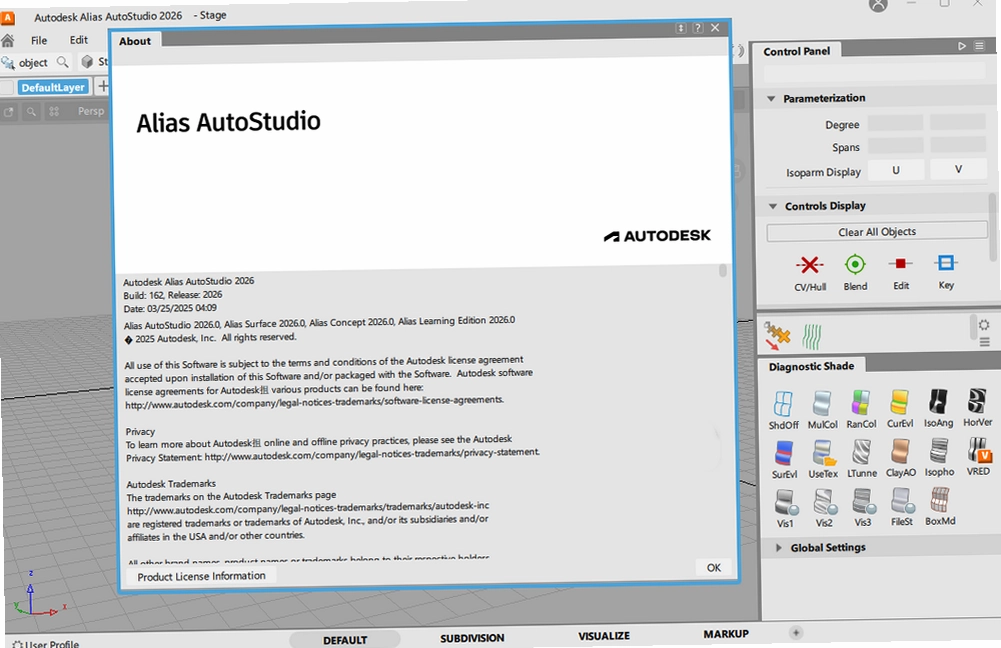
Task: Click the Control Panel play arrow icon
Action: [x=962, y=46]
